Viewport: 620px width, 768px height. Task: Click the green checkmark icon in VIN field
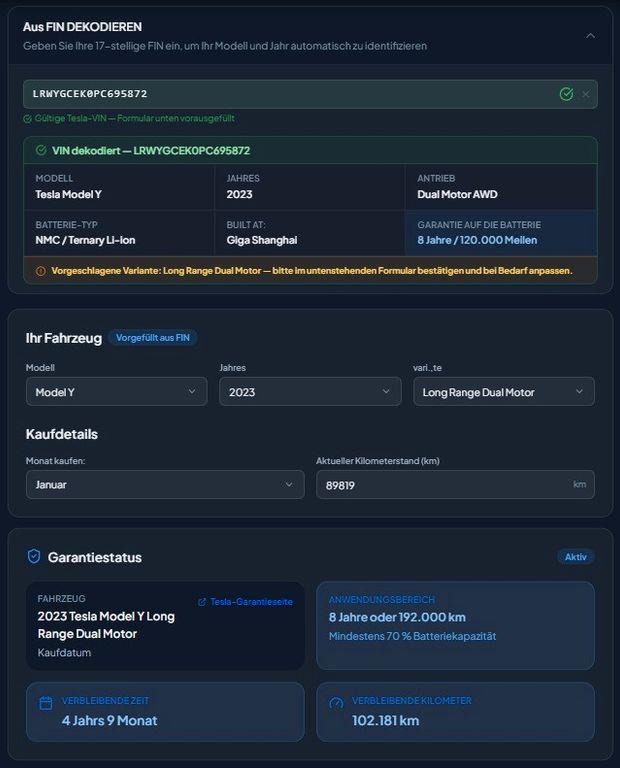[x=566, y=94]
